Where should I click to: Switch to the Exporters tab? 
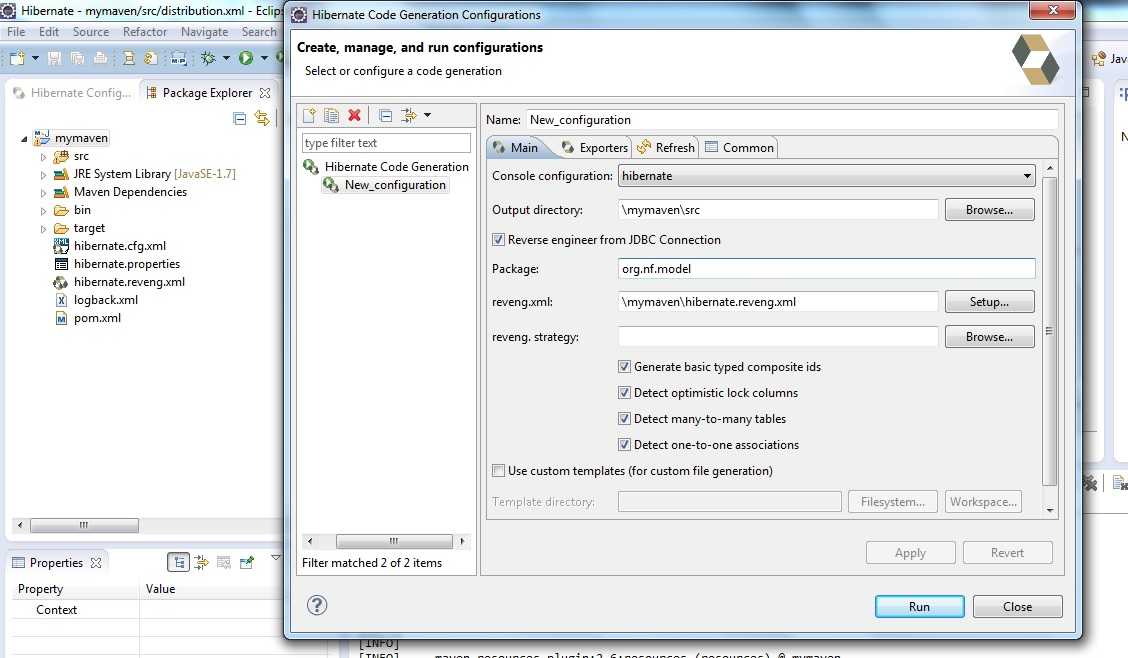(594, 147)
